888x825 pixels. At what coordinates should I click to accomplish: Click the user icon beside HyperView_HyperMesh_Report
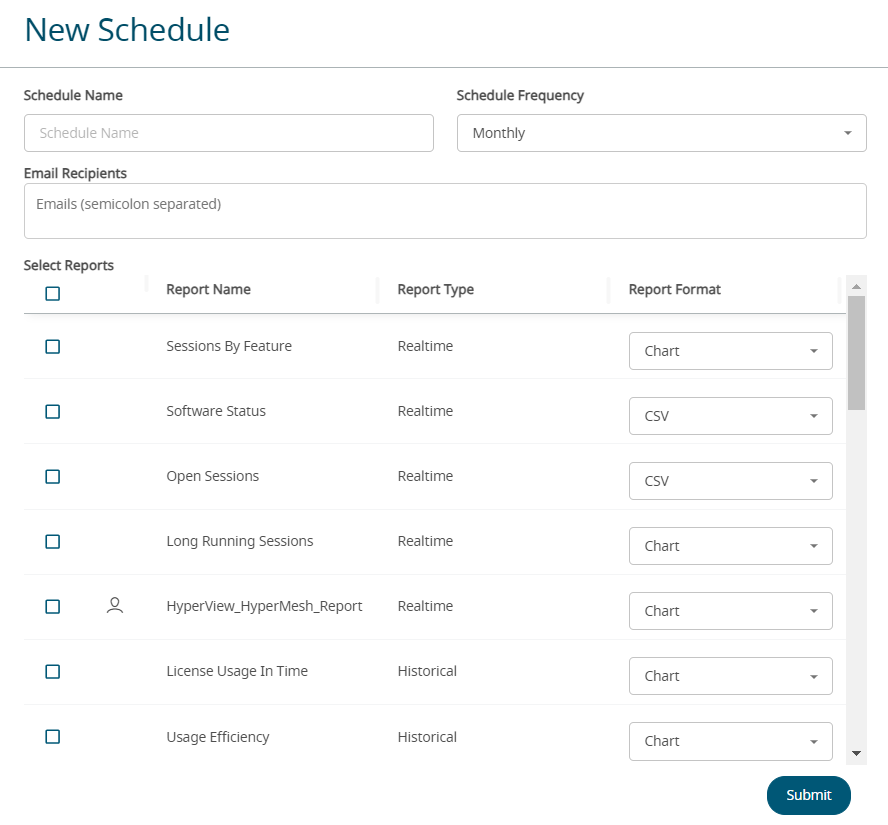coord(115,605)
